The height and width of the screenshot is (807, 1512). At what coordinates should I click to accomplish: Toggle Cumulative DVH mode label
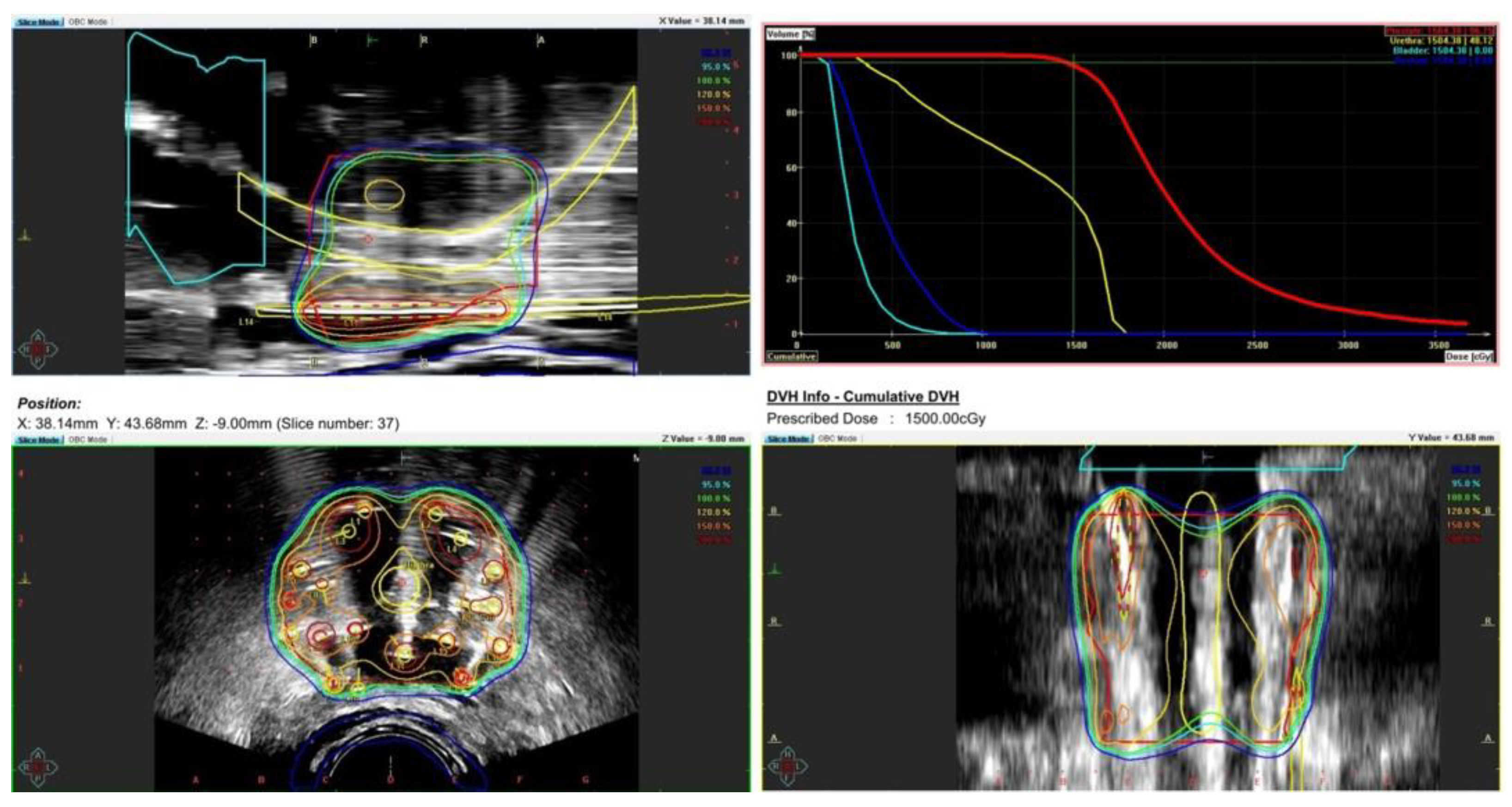pos(792,356)
